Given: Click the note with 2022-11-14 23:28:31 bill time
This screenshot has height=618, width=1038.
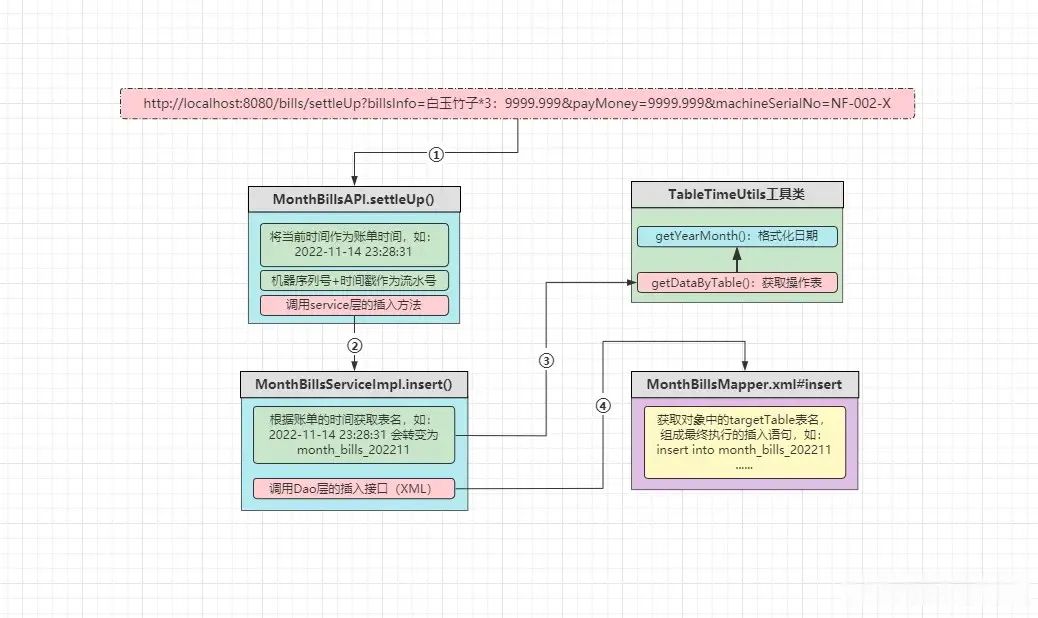Looking at the screenshot, I should (354, 244).
